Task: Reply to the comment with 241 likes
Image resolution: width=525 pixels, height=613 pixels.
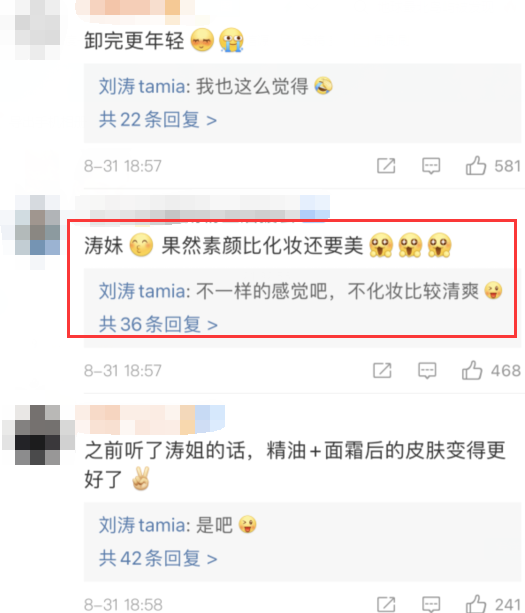Action: pyautogui.click(x=431, y=604)
